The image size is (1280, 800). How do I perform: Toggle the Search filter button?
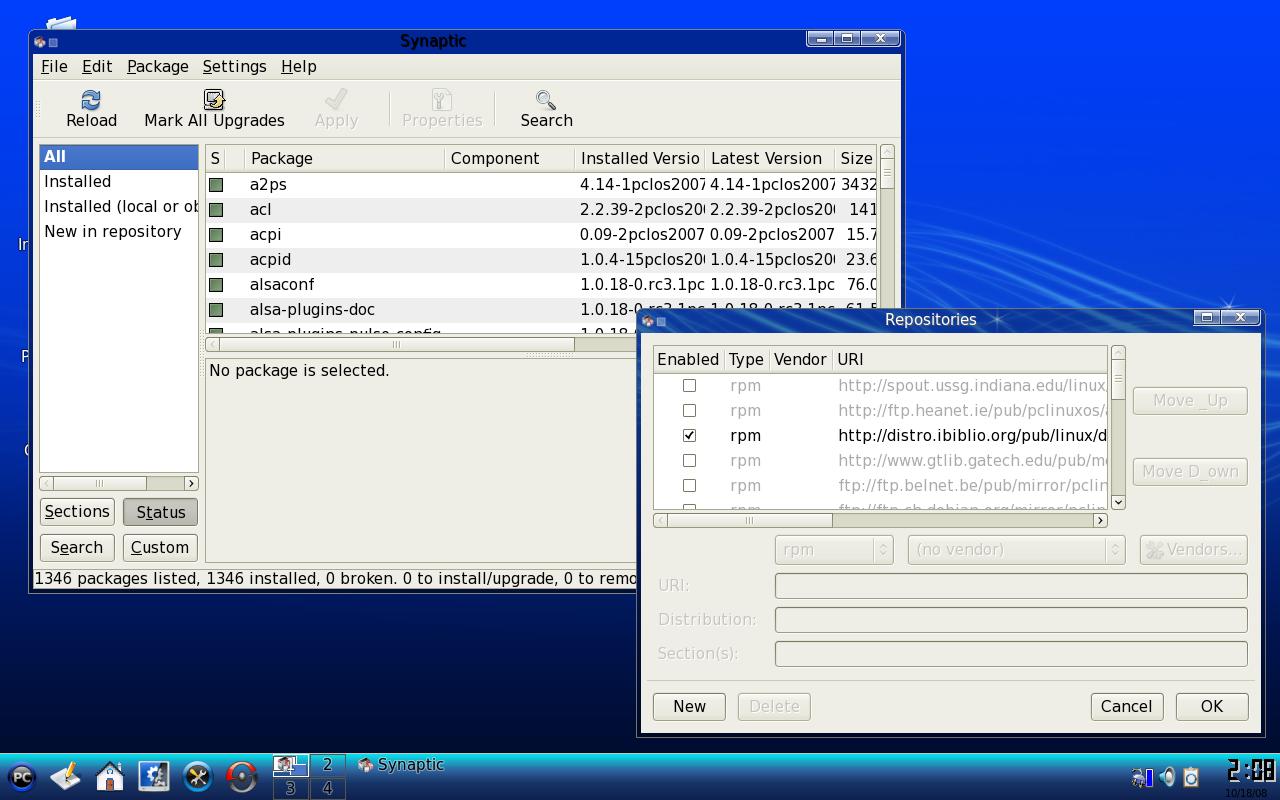[77, 547]
